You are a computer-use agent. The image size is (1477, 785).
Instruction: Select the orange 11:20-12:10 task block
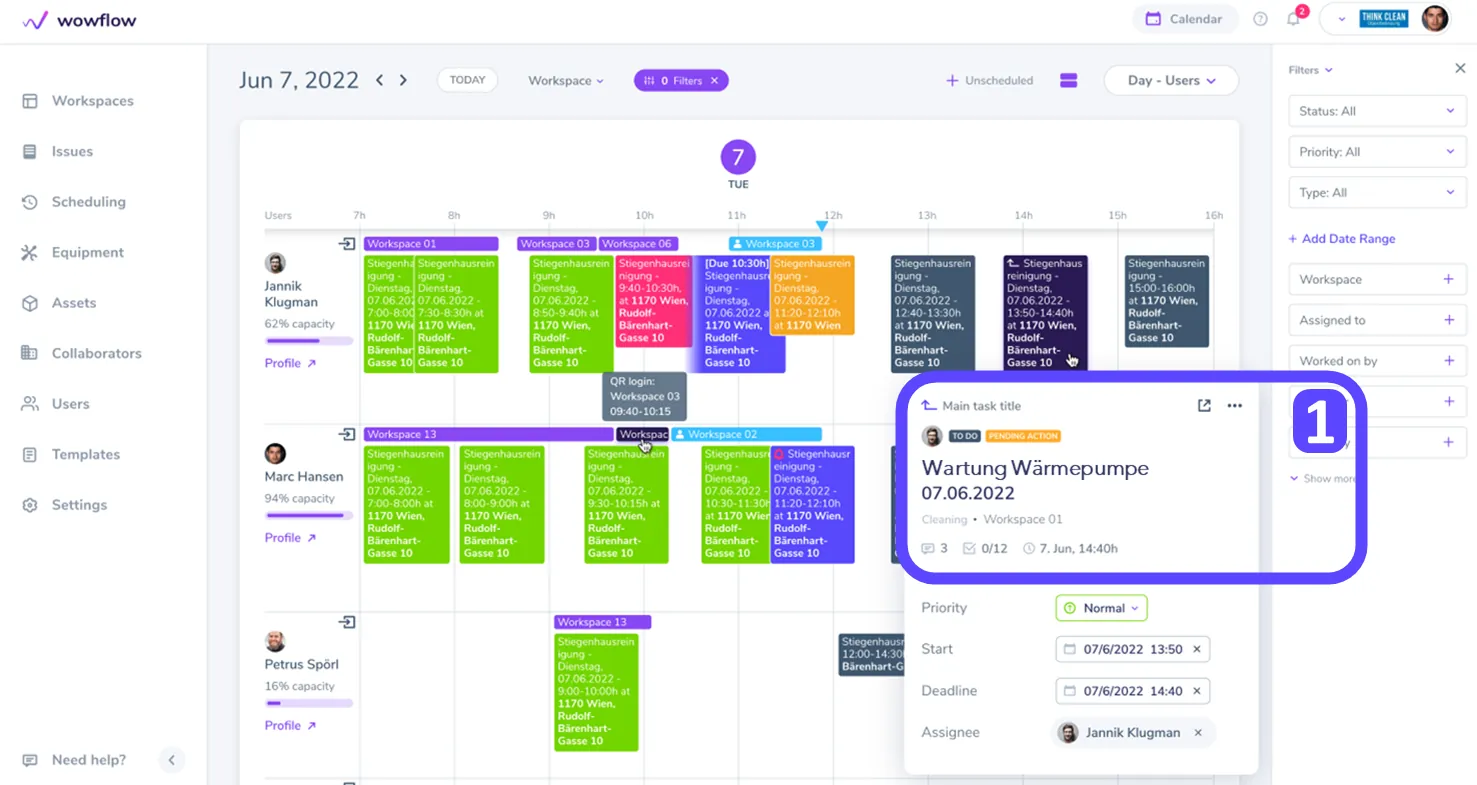812,294
